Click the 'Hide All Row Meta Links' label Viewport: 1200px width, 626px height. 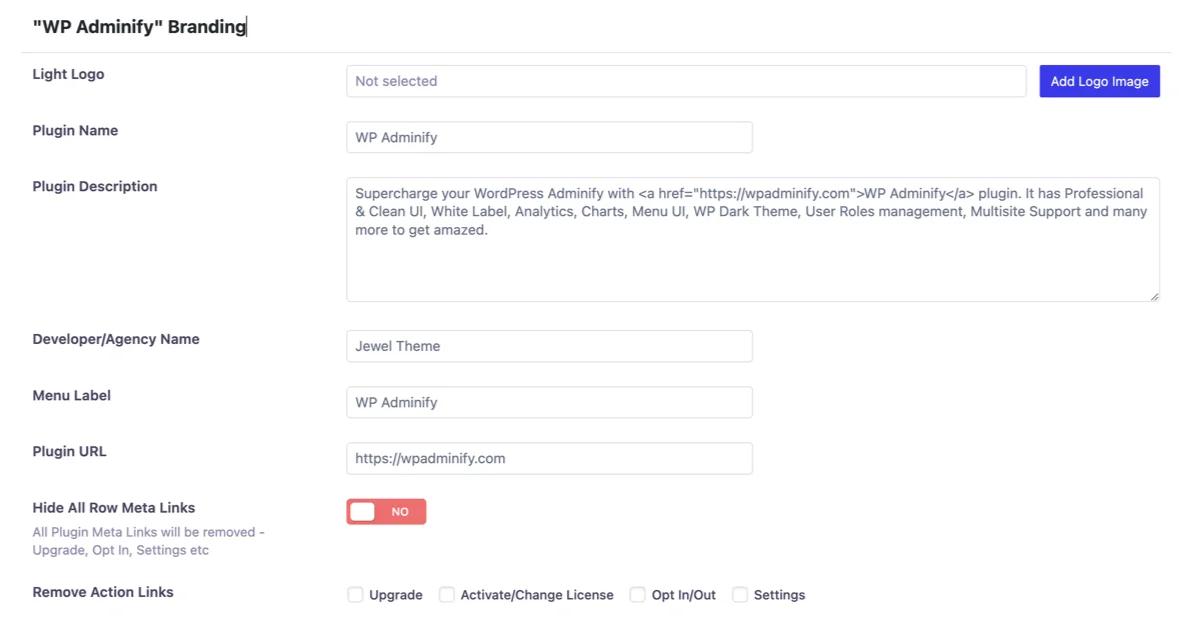click(114, 507)
